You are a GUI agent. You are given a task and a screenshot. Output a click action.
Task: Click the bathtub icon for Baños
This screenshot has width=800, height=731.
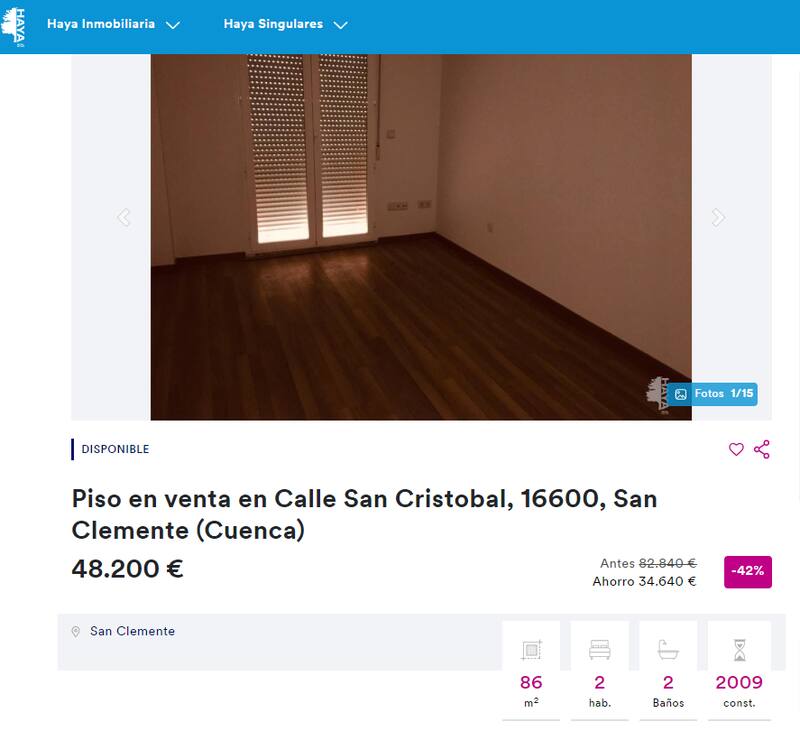(668, 649)
